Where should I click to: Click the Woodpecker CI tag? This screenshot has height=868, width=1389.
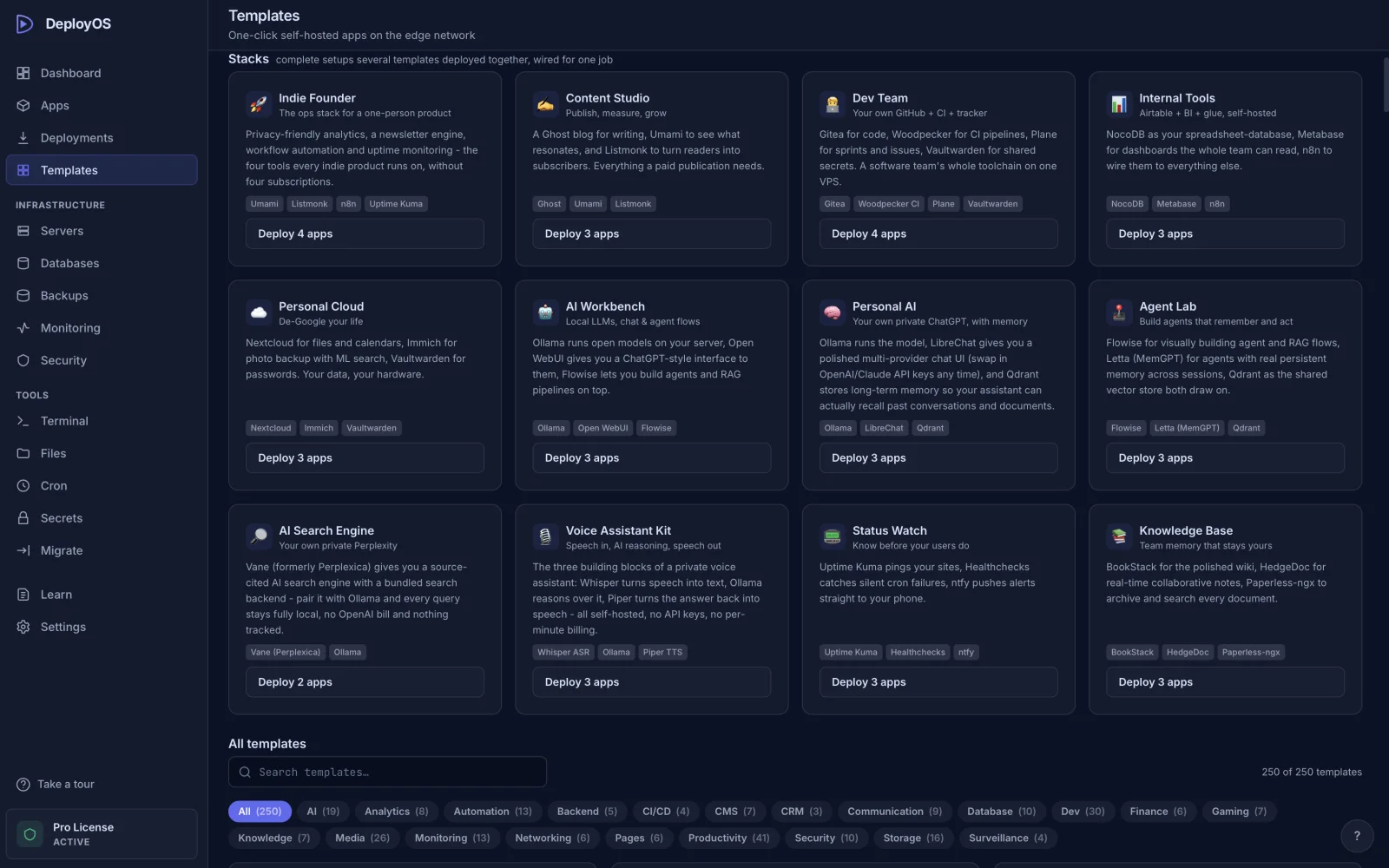point(888,204)
